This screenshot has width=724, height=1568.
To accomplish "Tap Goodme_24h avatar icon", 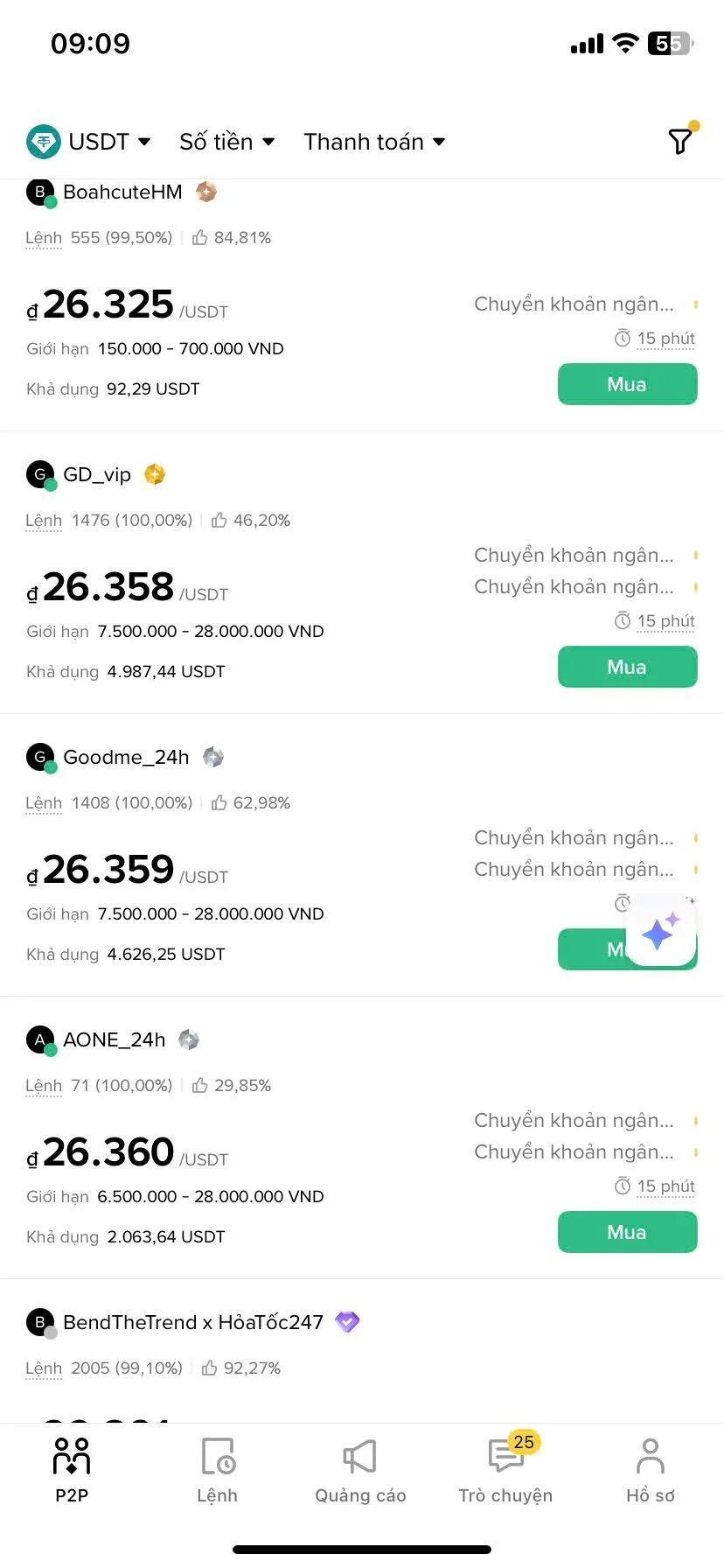I will 40,757.
